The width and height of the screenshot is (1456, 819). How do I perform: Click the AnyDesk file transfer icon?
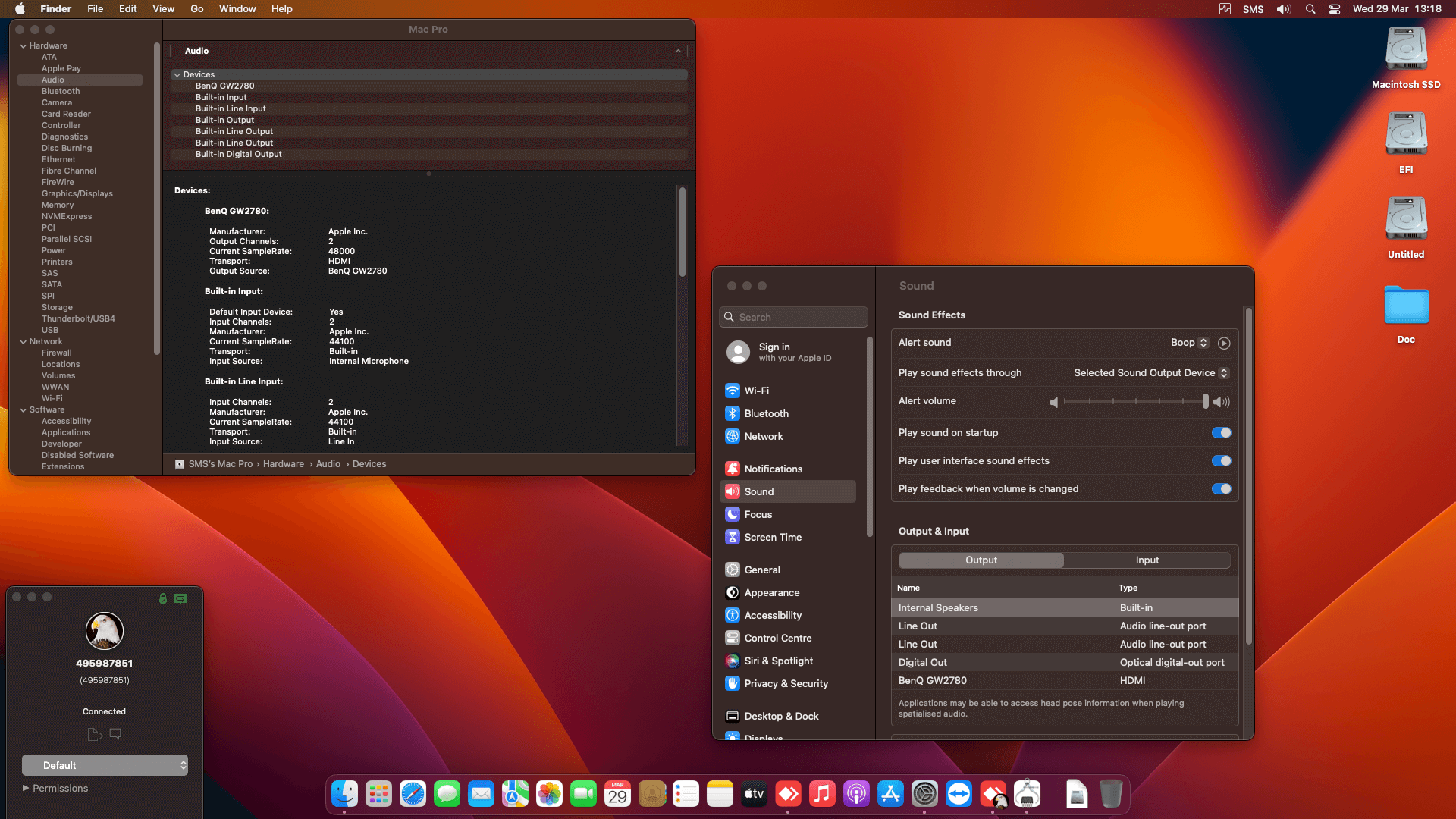pos(95,734)
